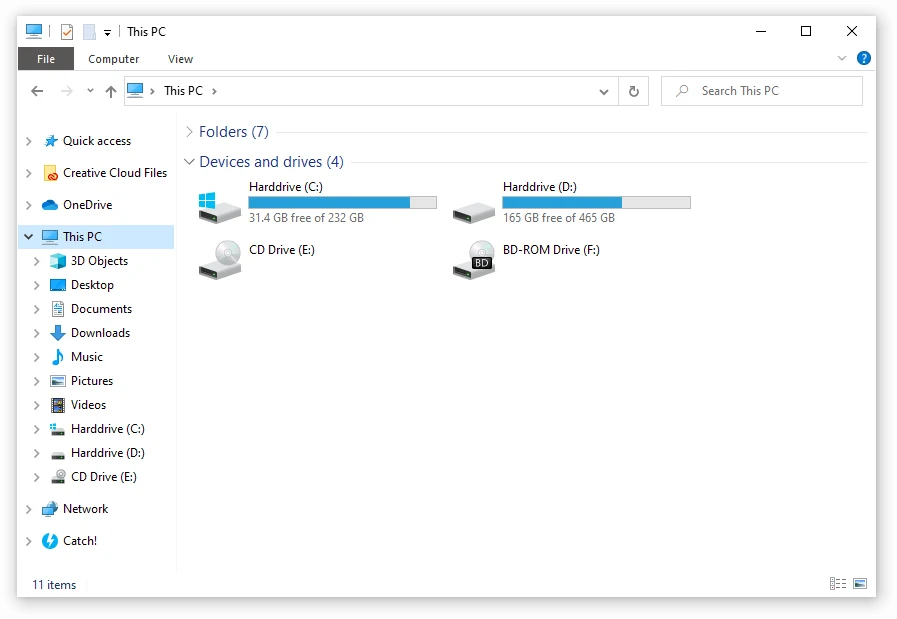Click Properties icon in quick access toolbar
Image resolution: width=897 pixels, height=619 pixels.
click(x=67, y=32)
